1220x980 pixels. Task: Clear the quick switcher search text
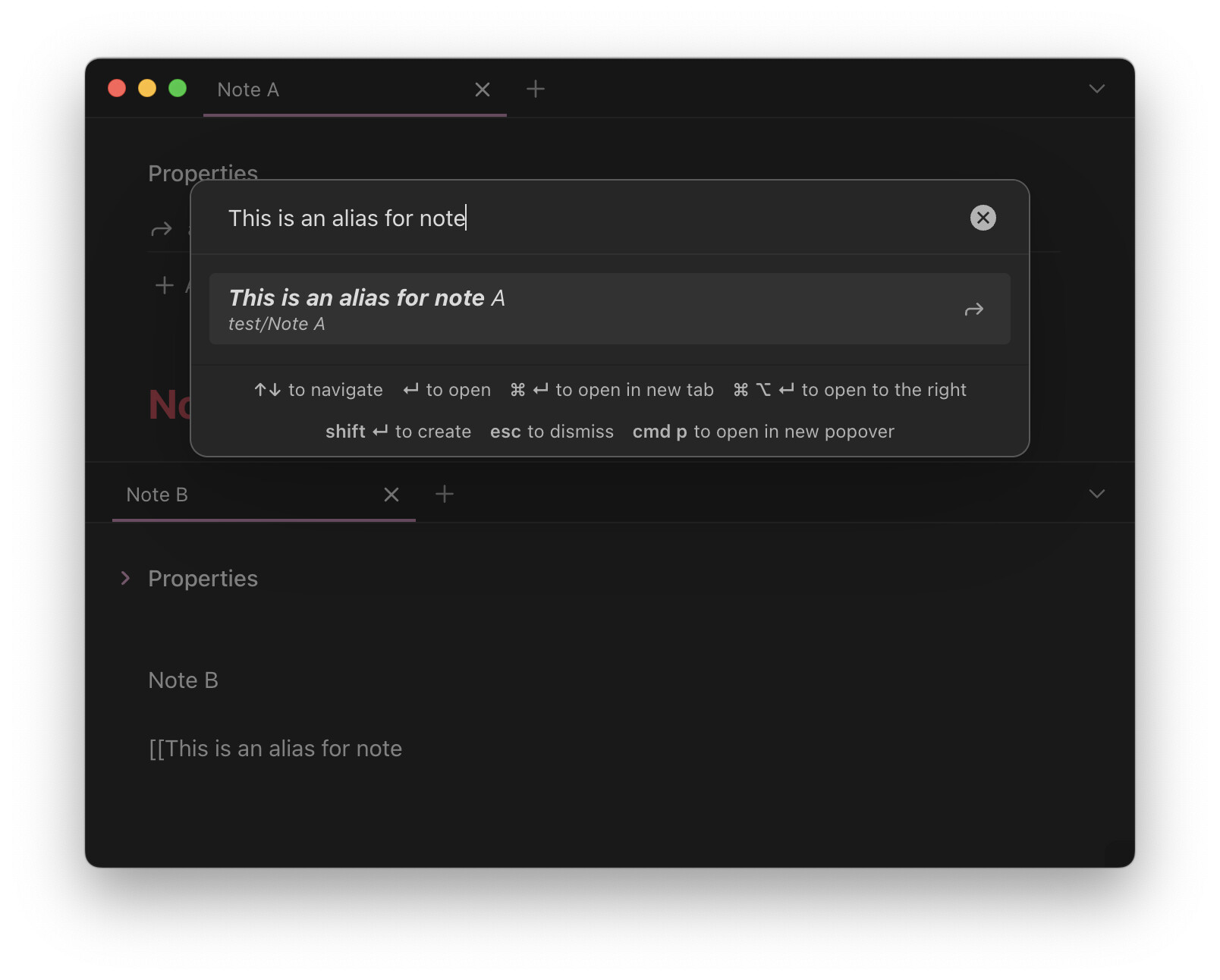(983, 218)
